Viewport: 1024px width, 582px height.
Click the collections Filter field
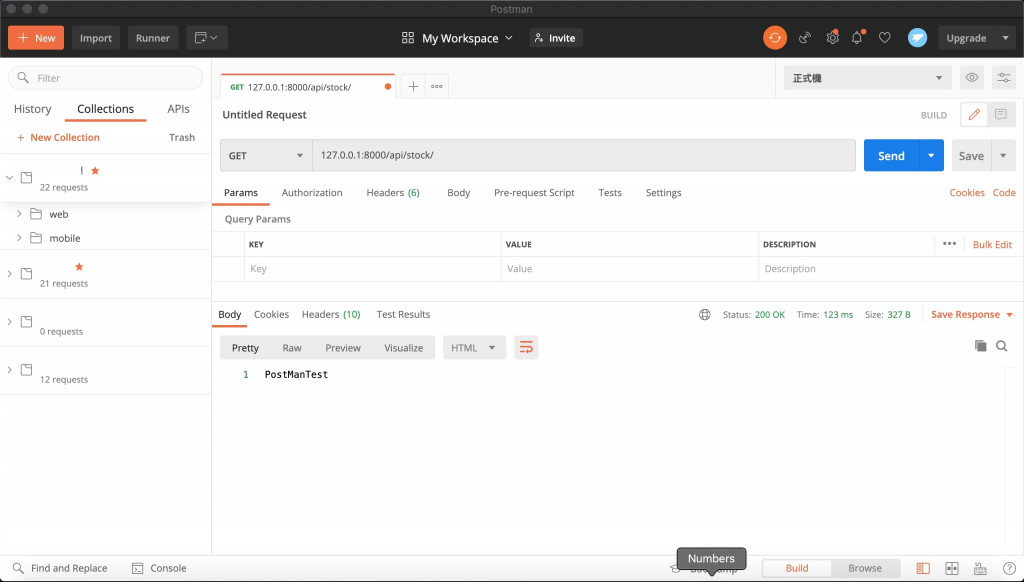click(106, 78)
